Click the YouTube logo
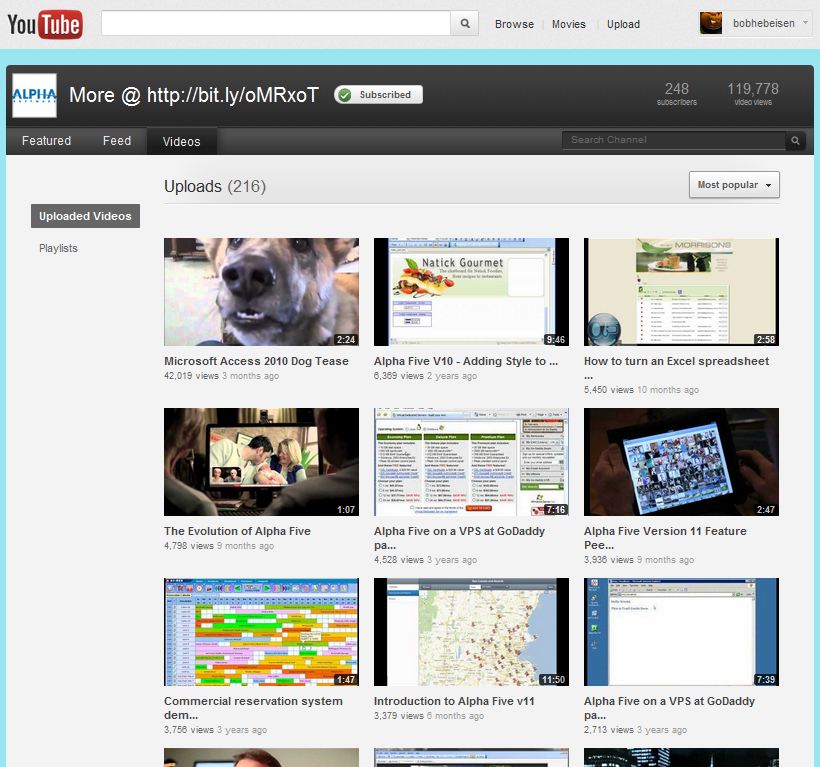Viewport: 820px width, 767px height. click(x=44, y=24)
